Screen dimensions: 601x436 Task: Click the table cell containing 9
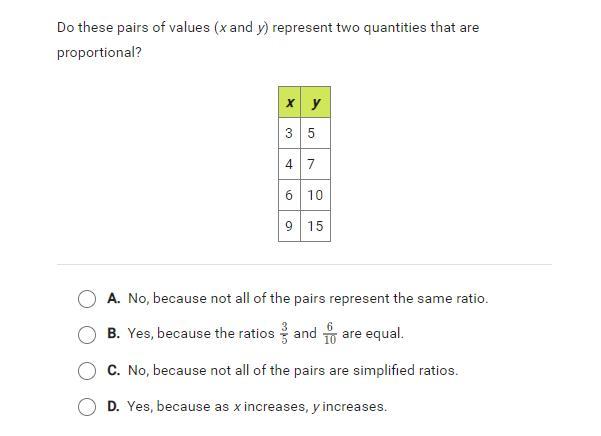click(x=289, y=226)
